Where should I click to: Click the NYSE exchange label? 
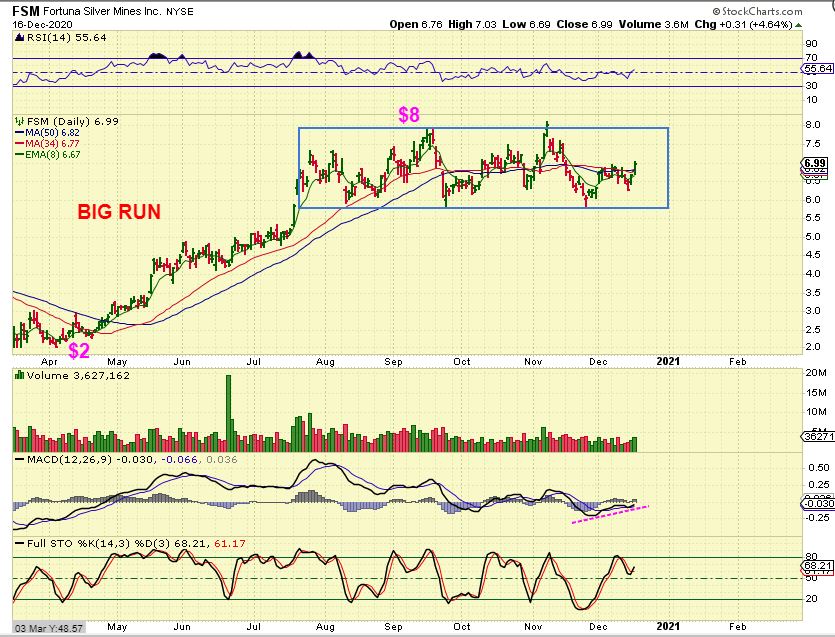tap(179, 12)
